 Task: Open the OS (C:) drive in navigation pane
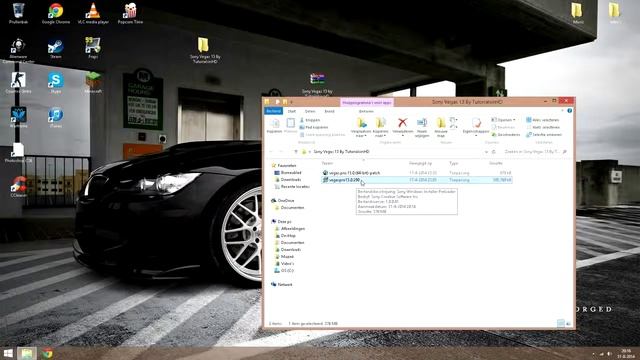(x=284, y=270)
